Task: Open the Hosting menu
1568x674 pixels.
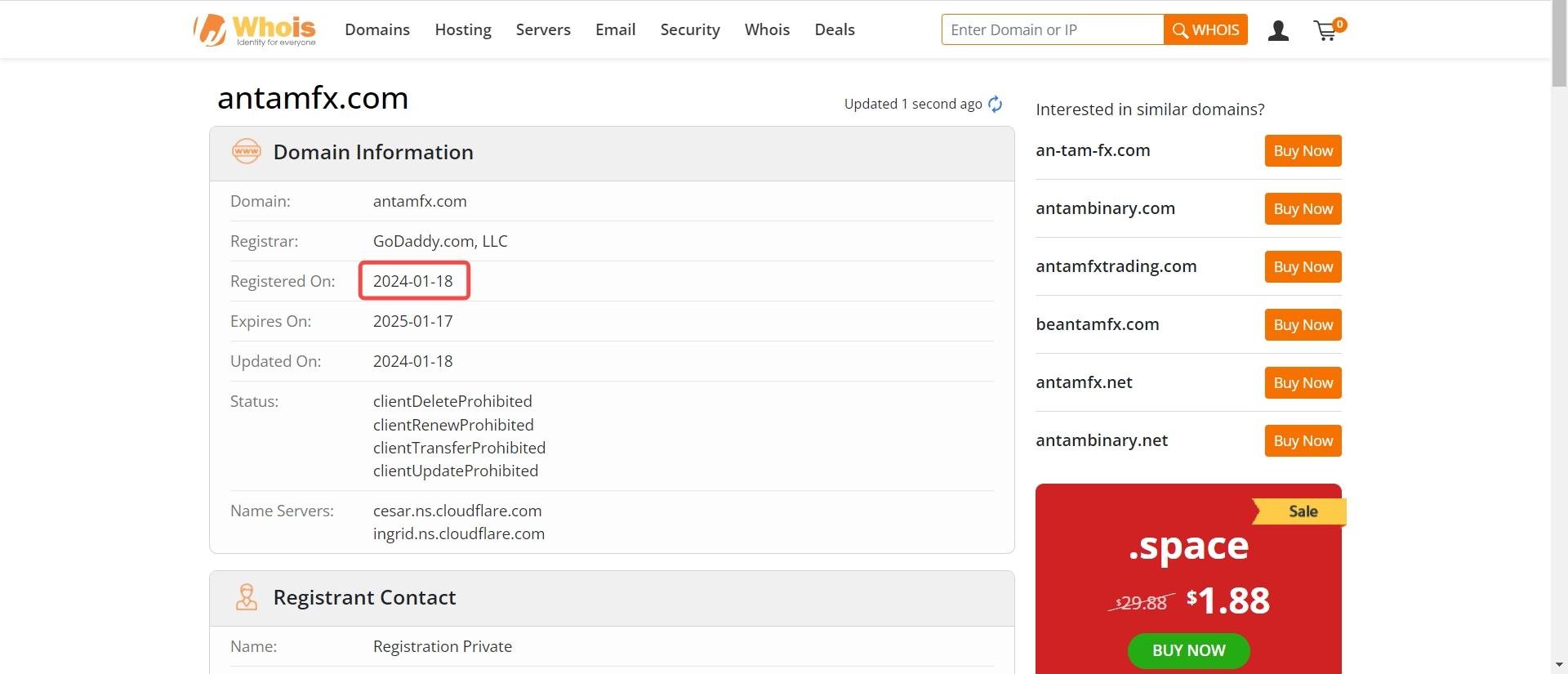Action: tap(463, 29)
